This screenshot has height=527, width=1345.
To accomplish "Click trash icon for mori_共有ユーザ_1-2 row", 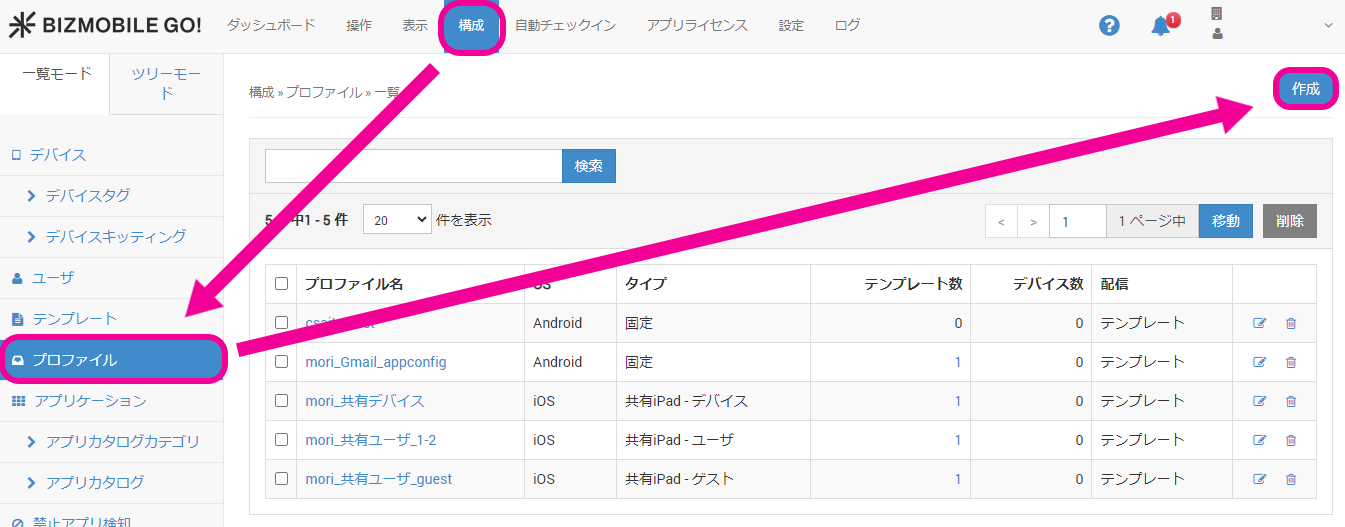I will point(1290,440).
